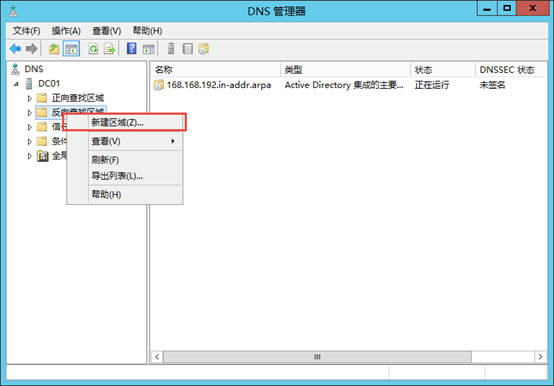Sort by the 状态 column header
This screenshot has width=554, height=386.
tap(443, 70)
